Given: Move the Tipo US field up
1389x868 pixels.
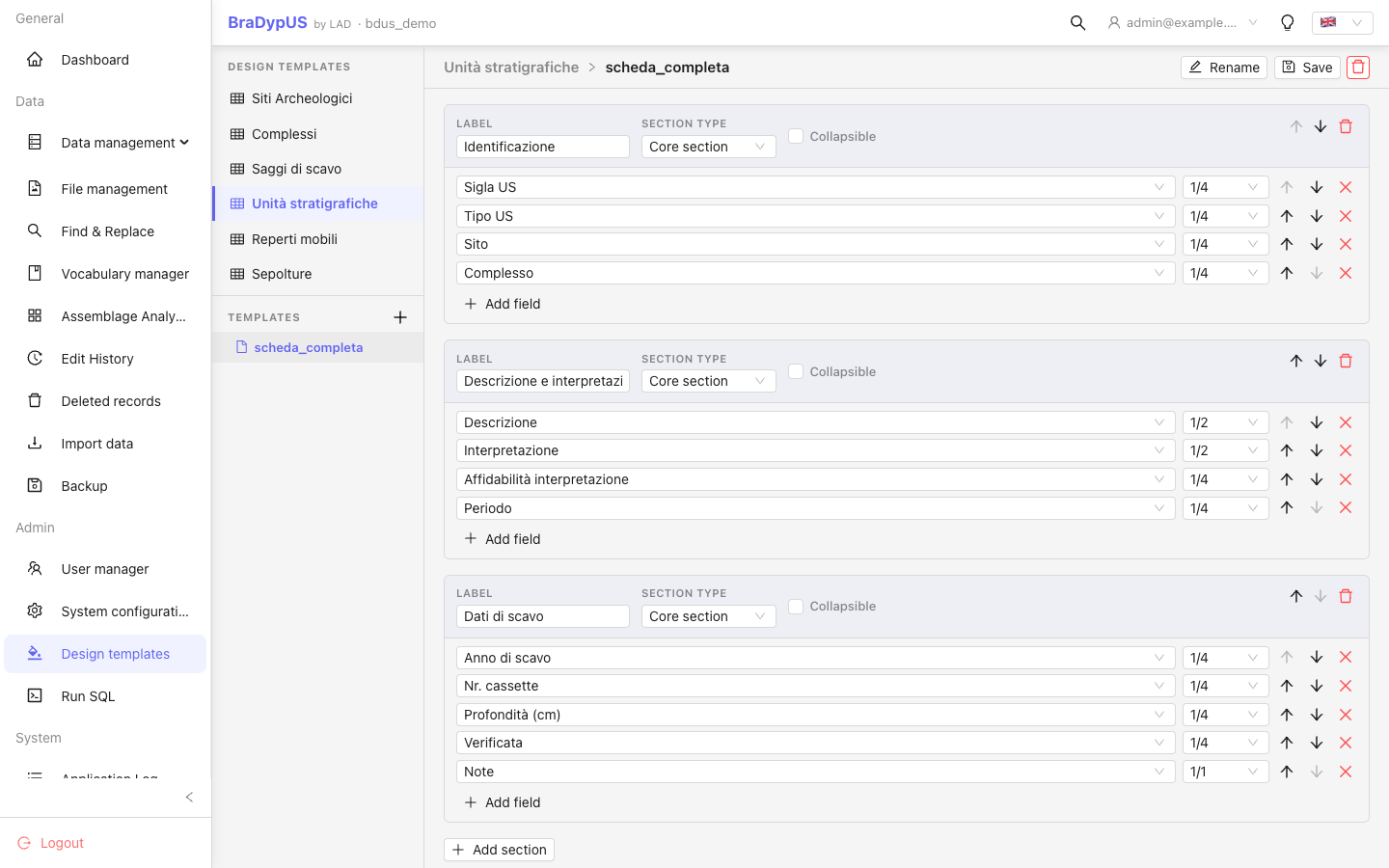Looking at the screenshot, I should [1287, 216].
